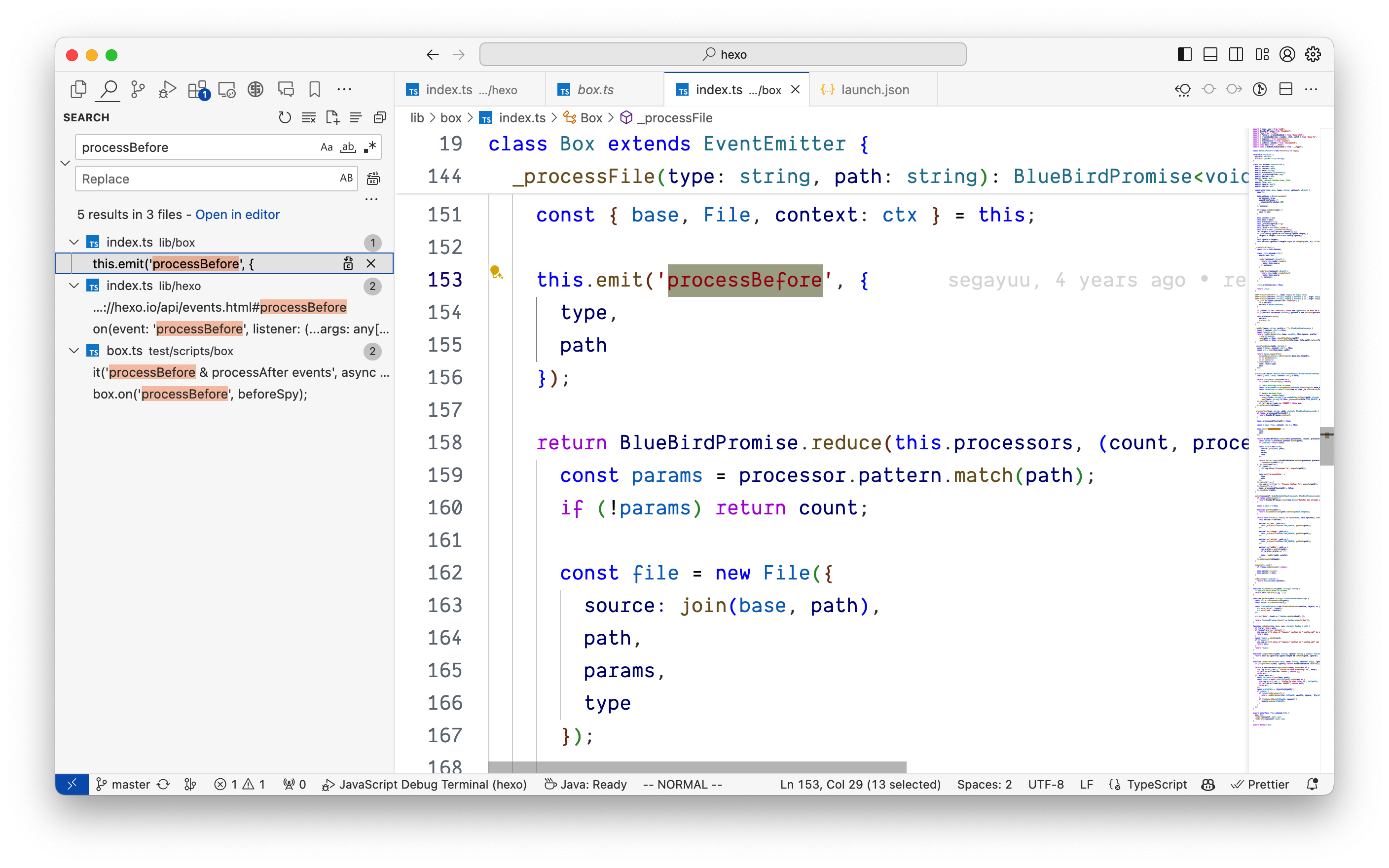Screen dimensions: 1389x868
Task: Refresh the search results
Action: (x=284, y=118)
